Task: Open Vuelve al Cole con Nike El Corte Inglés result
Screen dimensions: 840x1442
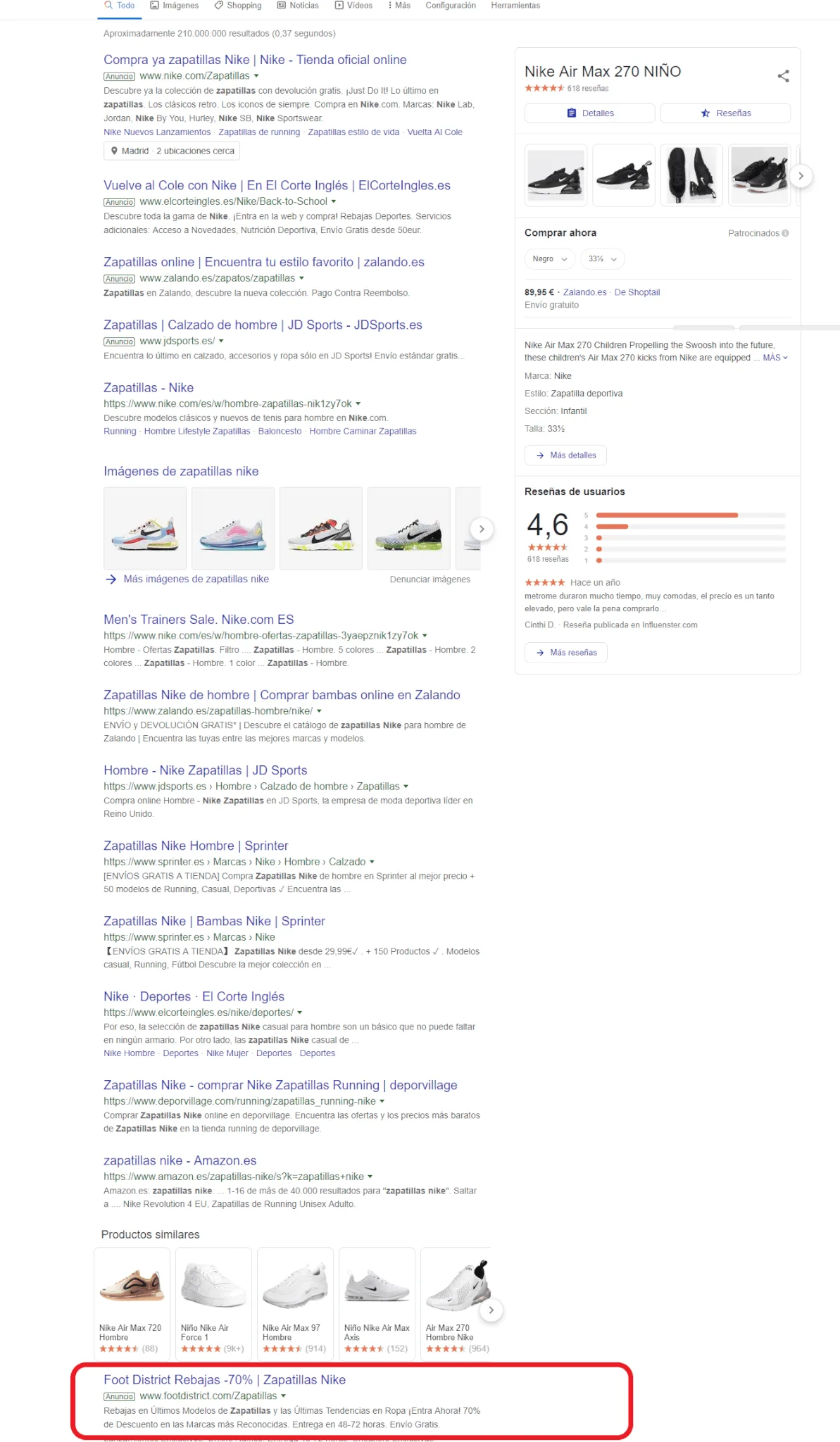Action: (x=277, y=185)
